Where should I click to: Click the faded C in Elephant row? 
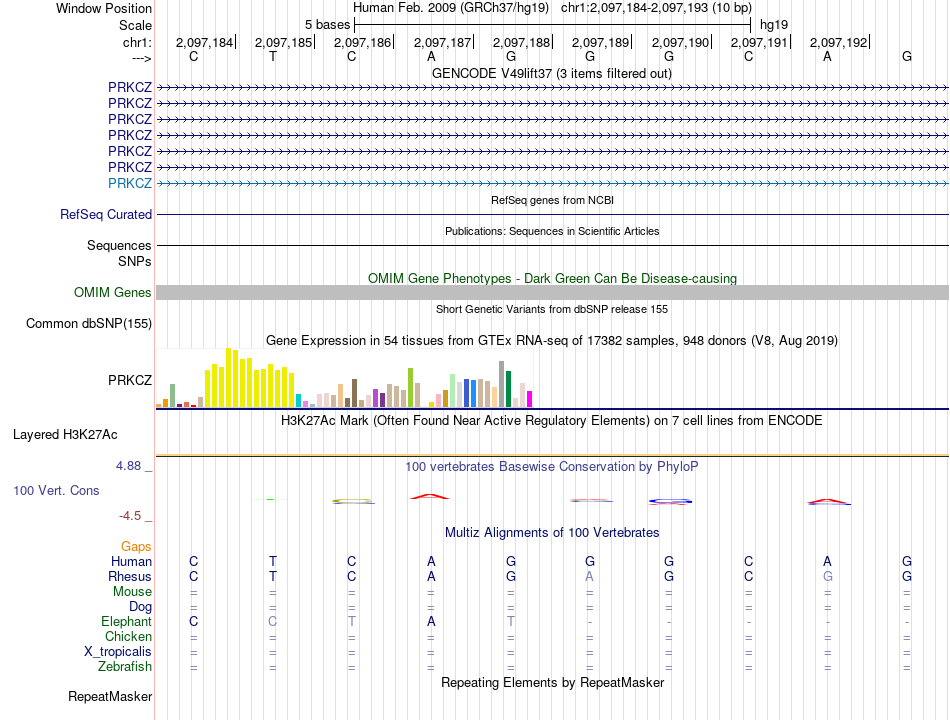[273, 621]
